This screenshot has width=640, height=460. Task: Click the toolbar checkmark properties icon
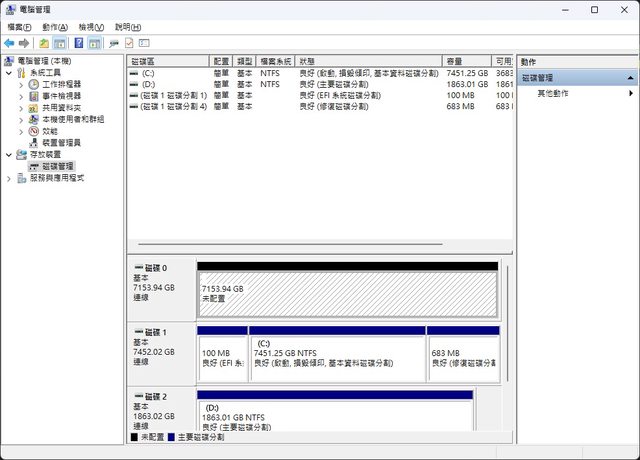[x=129, y=44]
